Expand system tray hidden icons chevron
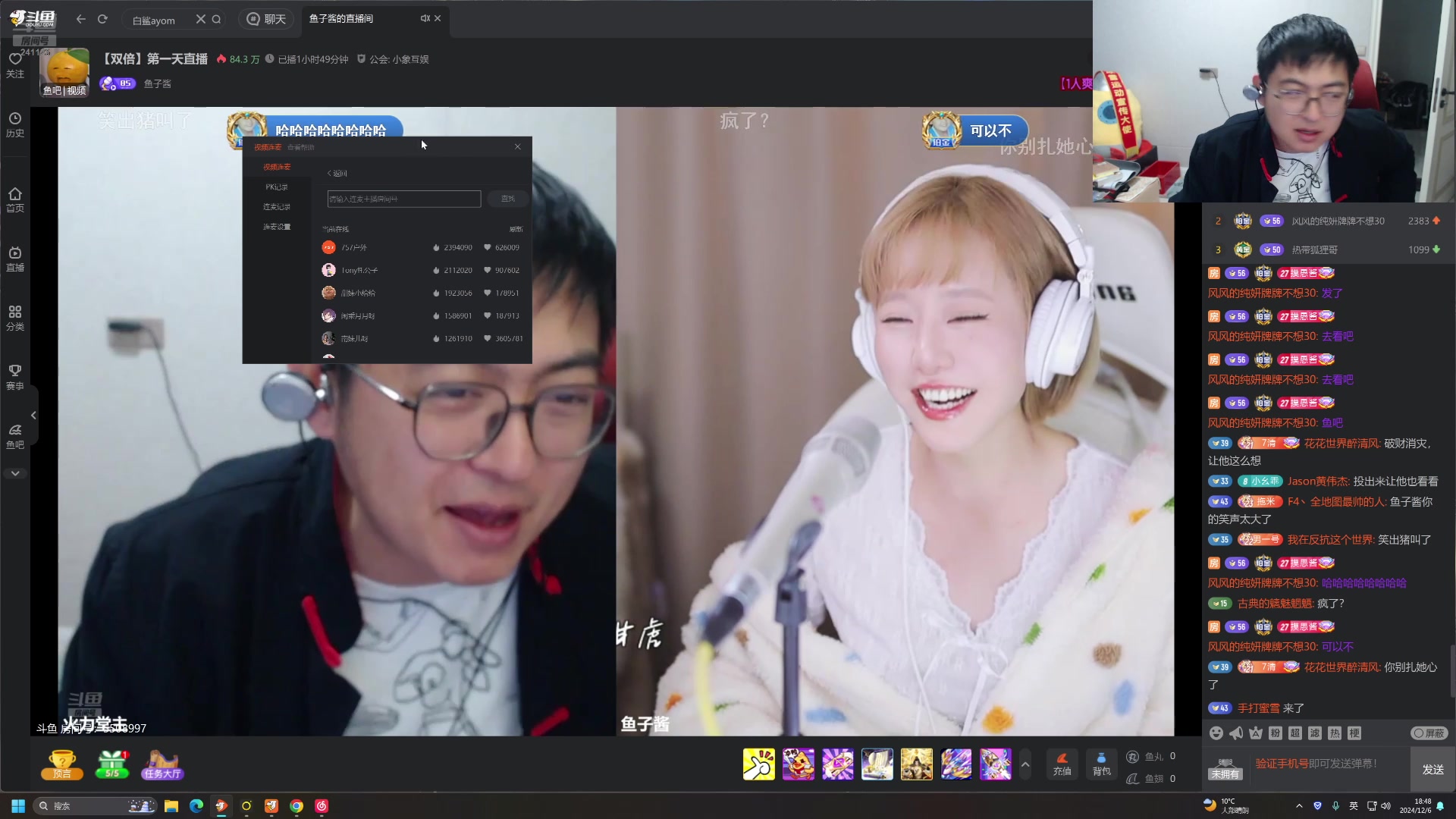This screenshot has height=819, width=1456. [x=1299, y=805]
